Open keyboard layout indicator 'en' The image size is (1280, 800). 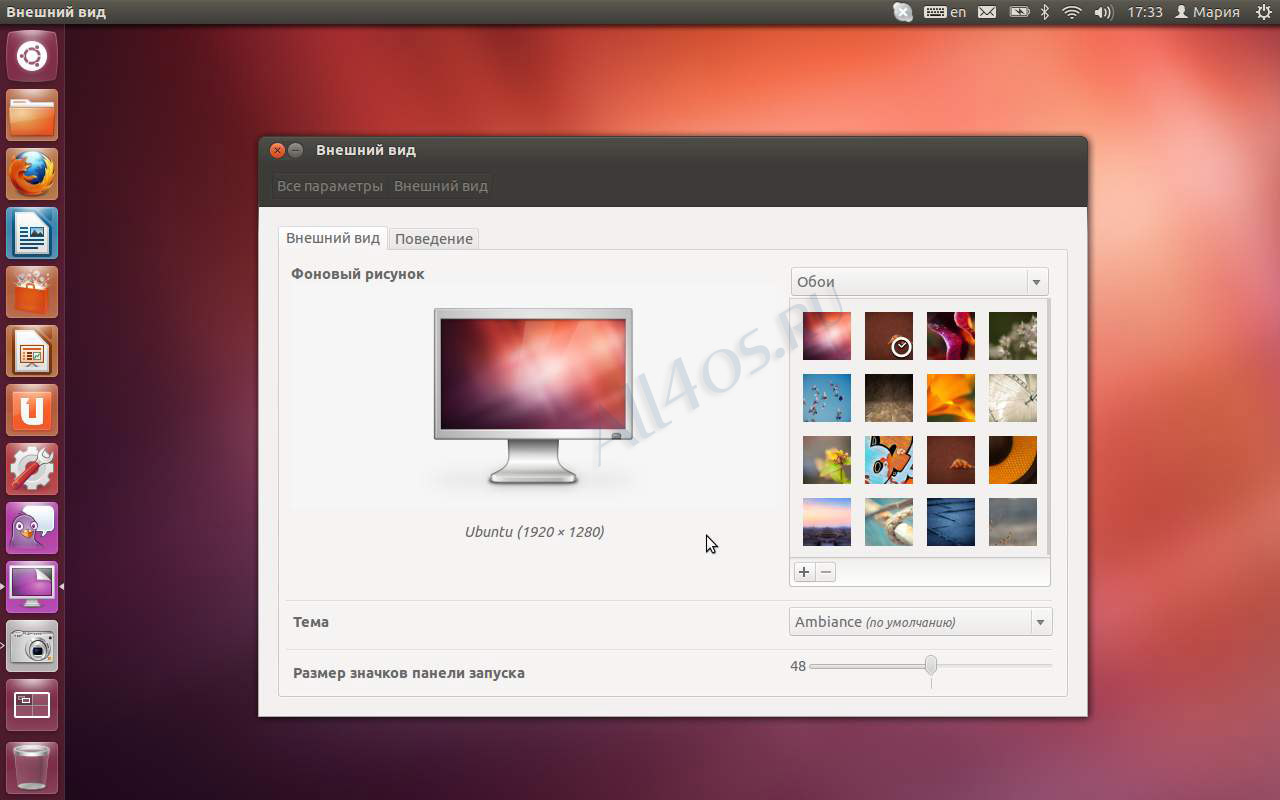coord(945,12)
